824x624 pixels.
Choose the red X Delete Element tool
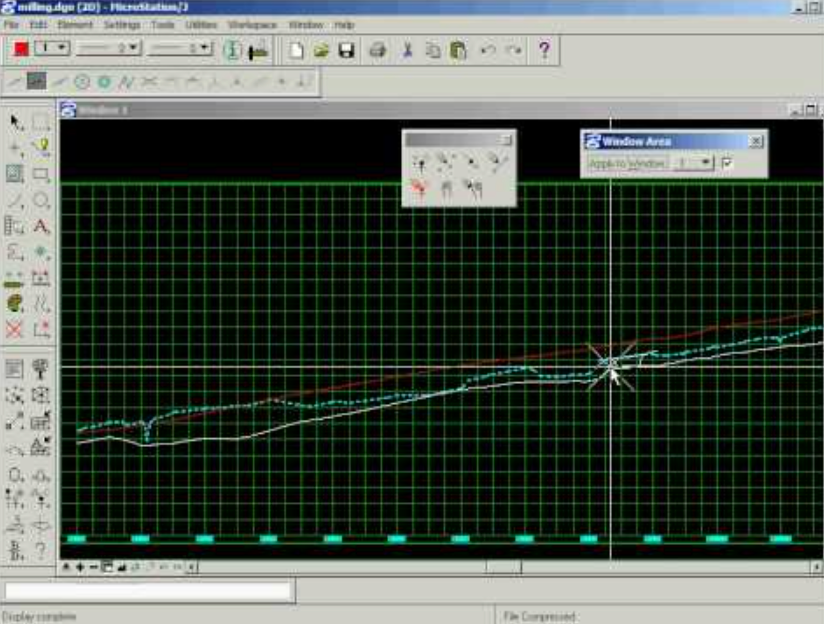(x=14, y=330)
